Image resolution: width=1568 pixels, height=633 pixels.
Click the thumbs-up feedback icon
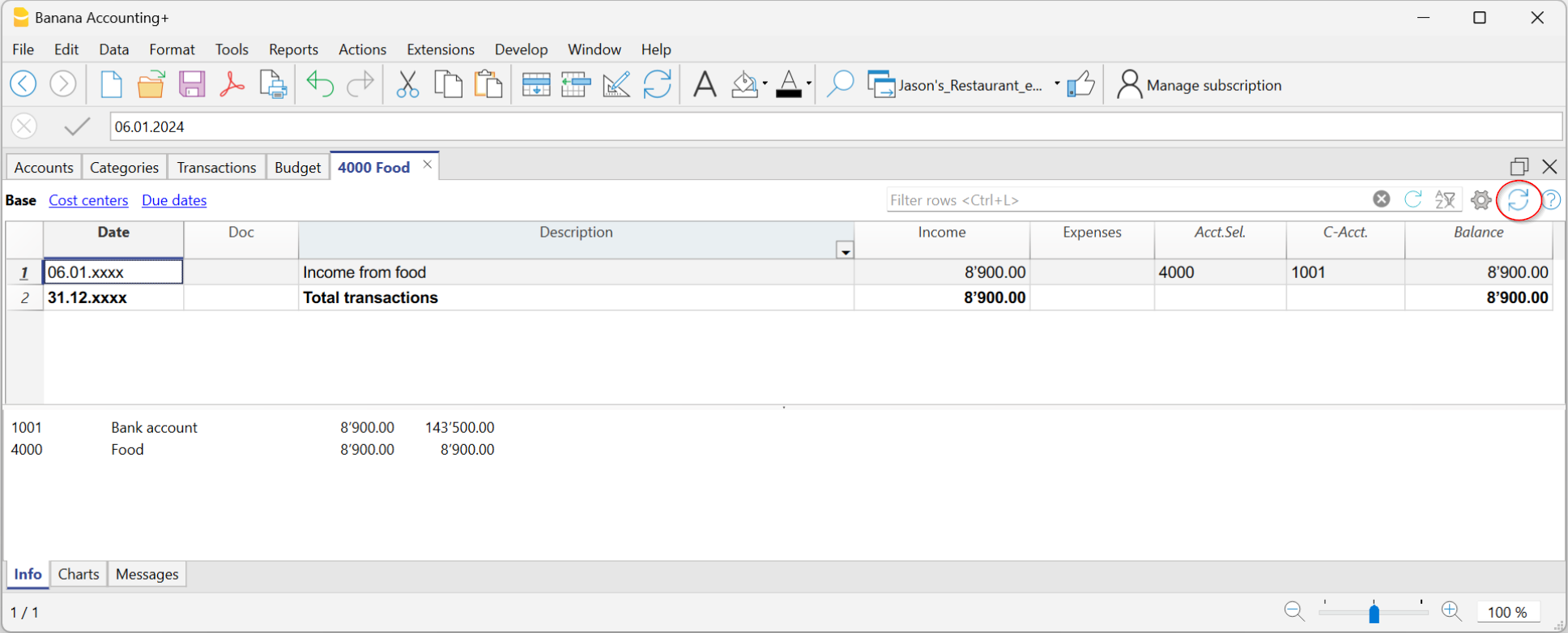click(x=1080, y=84)
